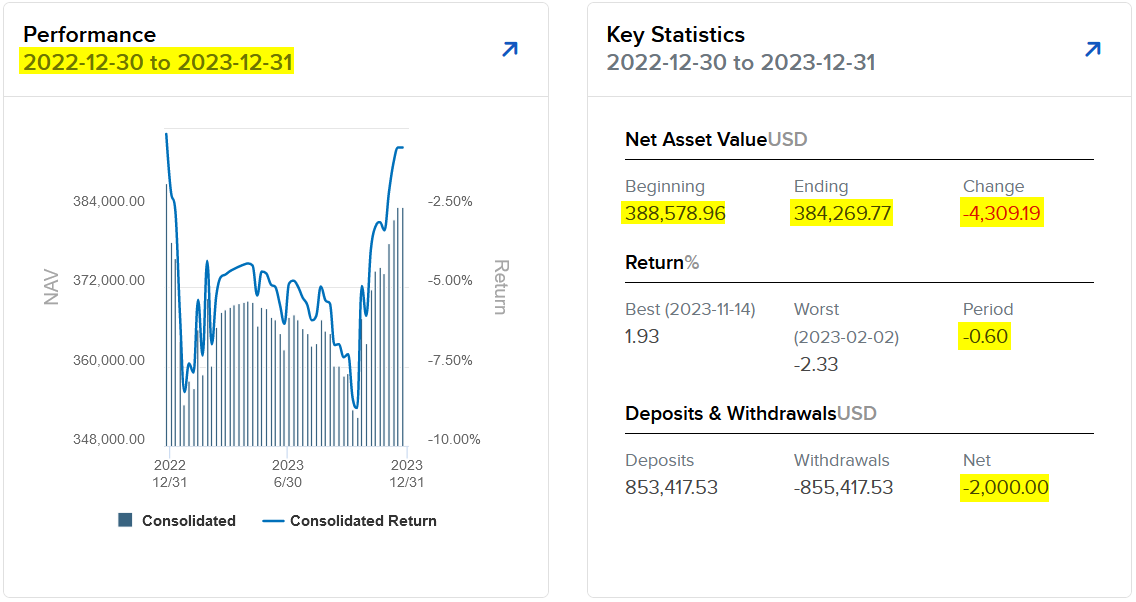Open the Key Statistics expand arrow
The height and width of the screenshot is (602, 1136).
(x=1093, y=49)
